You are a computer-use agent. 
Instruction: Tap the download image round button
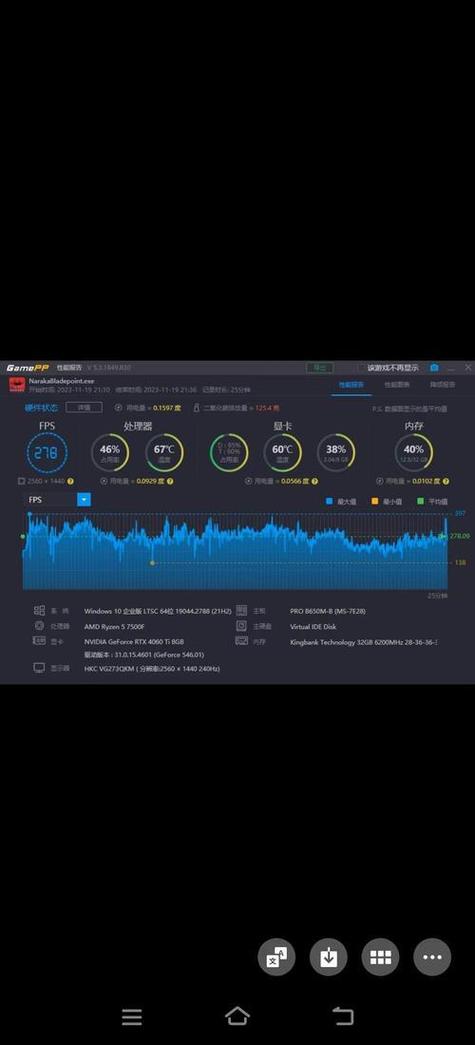pyautogui.click(x=328, y=957)
